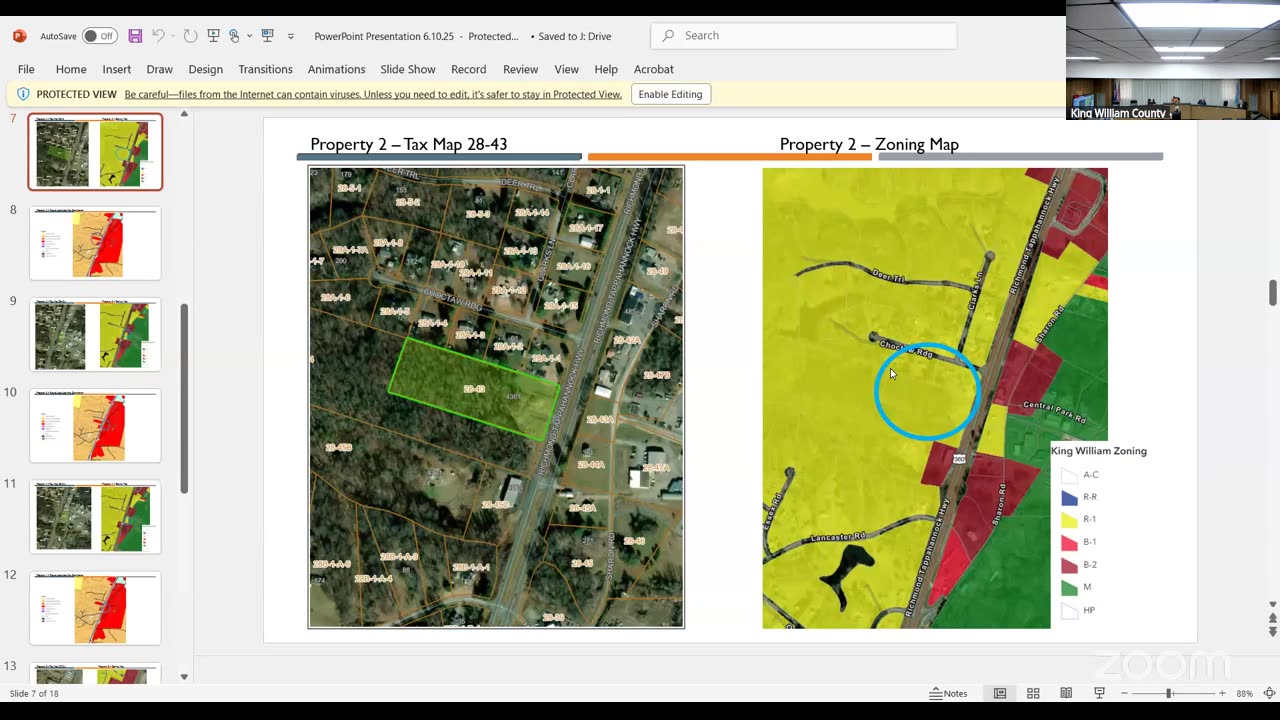
Task: Click the 'Property 2 – Tax Map 28-43' title
Action: point(409,144)
